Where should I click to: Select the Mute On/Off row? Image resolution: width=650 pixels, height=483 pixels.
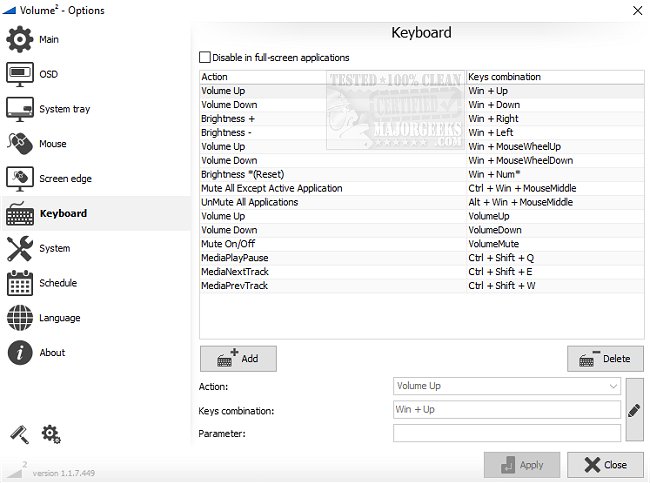[332, 244]
